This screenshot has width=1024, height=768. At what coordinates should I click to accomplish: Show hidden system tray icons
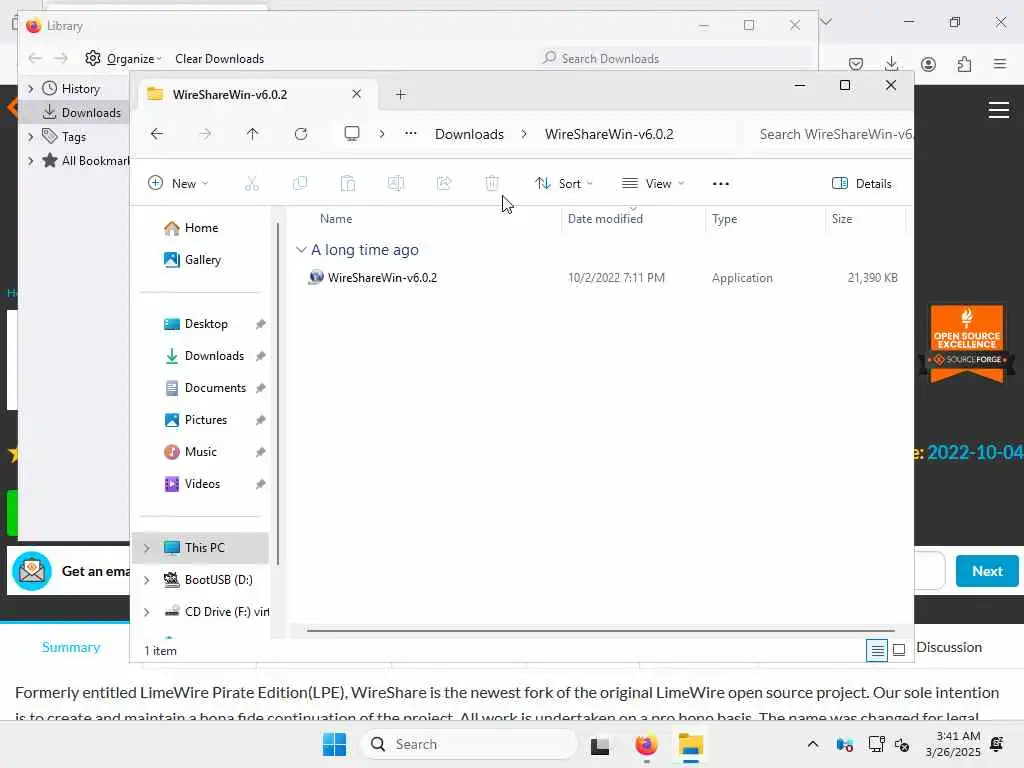pyautogui.click(x=813, y=744)
